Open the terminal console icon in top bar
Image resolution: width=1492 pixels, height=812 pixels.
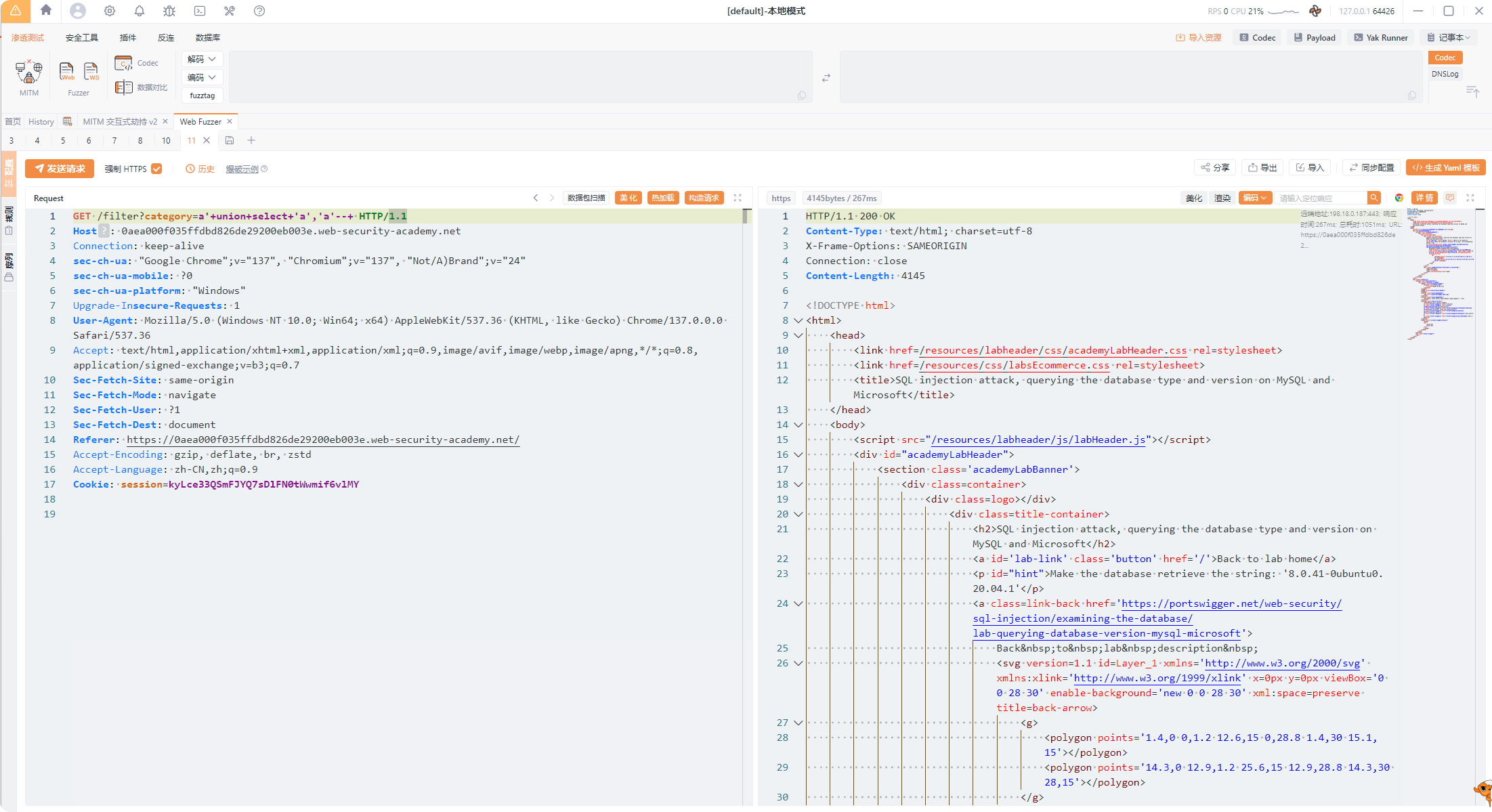[x=200, y=11]
